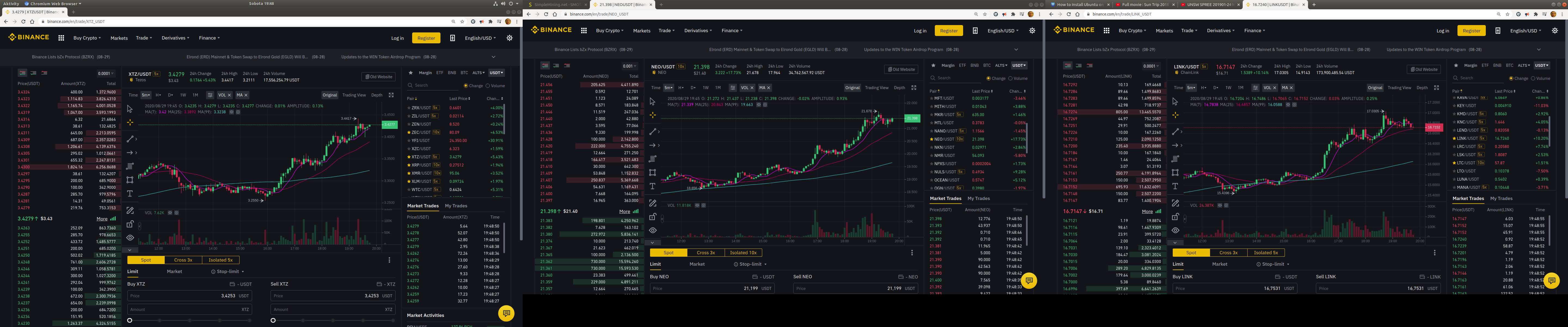Switch to My Trades tab in XTZ/USDT window
This screenshot has width=1568, height=327.
(456, 206)
